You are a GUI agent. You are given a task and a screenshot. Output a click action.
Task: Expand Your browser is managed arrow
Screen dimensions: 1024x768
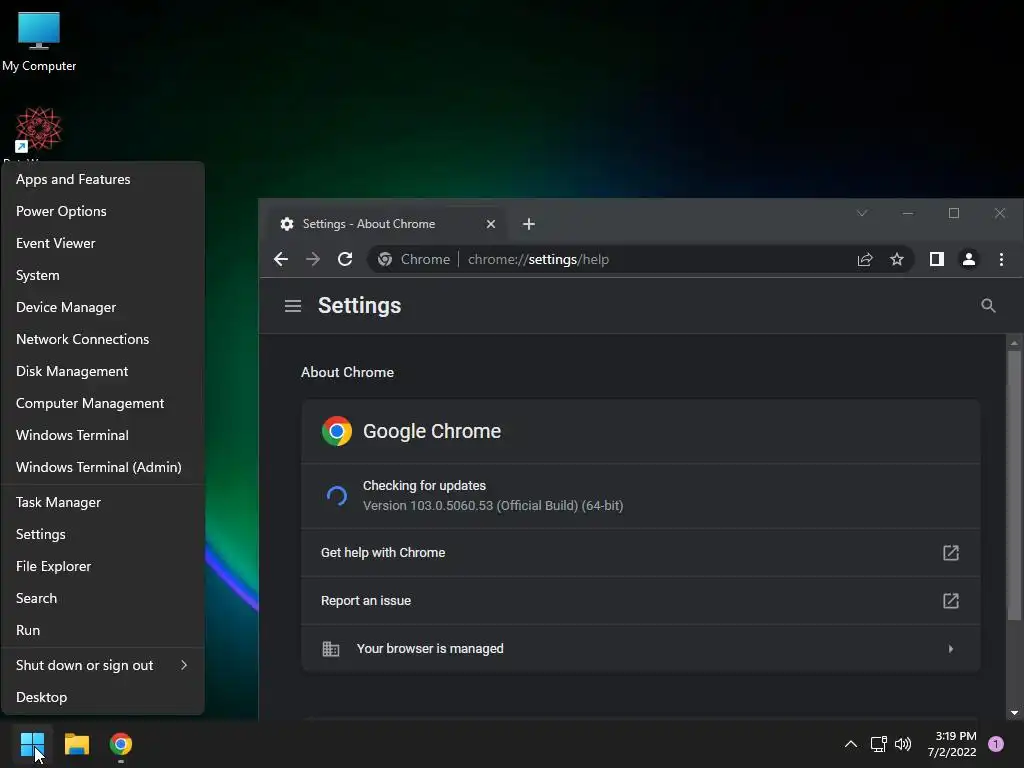[951, 648]
